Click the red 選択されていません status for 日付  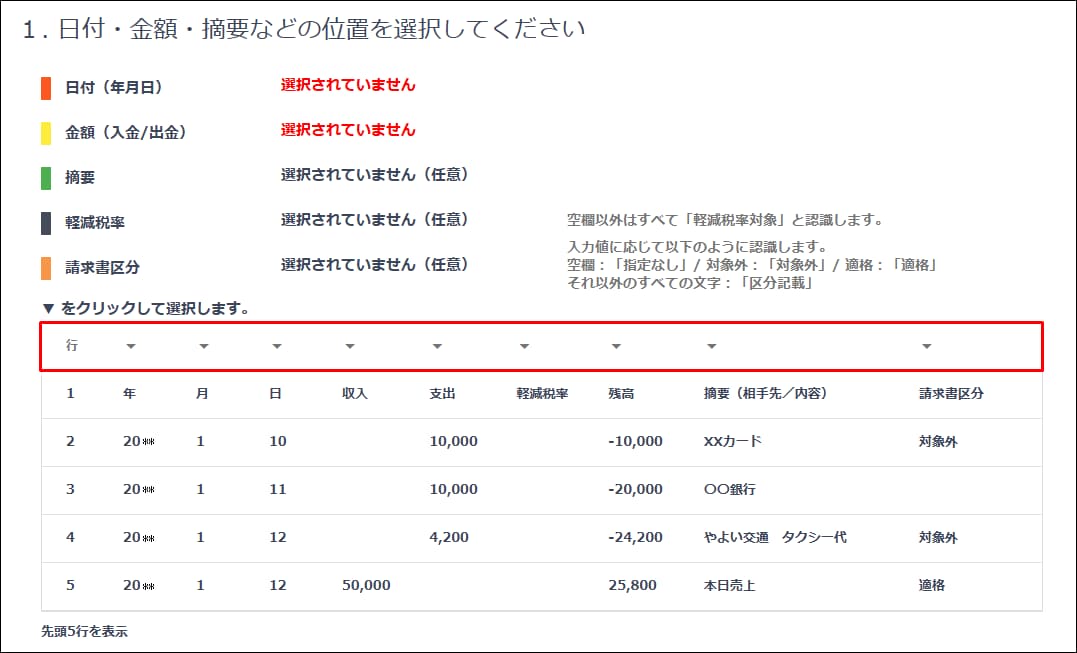tap(348, 85)
